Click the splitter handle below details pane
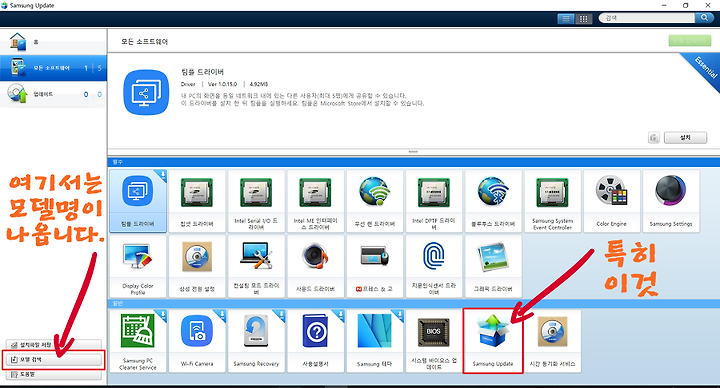The width and height of the screenshot is (720, 388). point(413,152)
